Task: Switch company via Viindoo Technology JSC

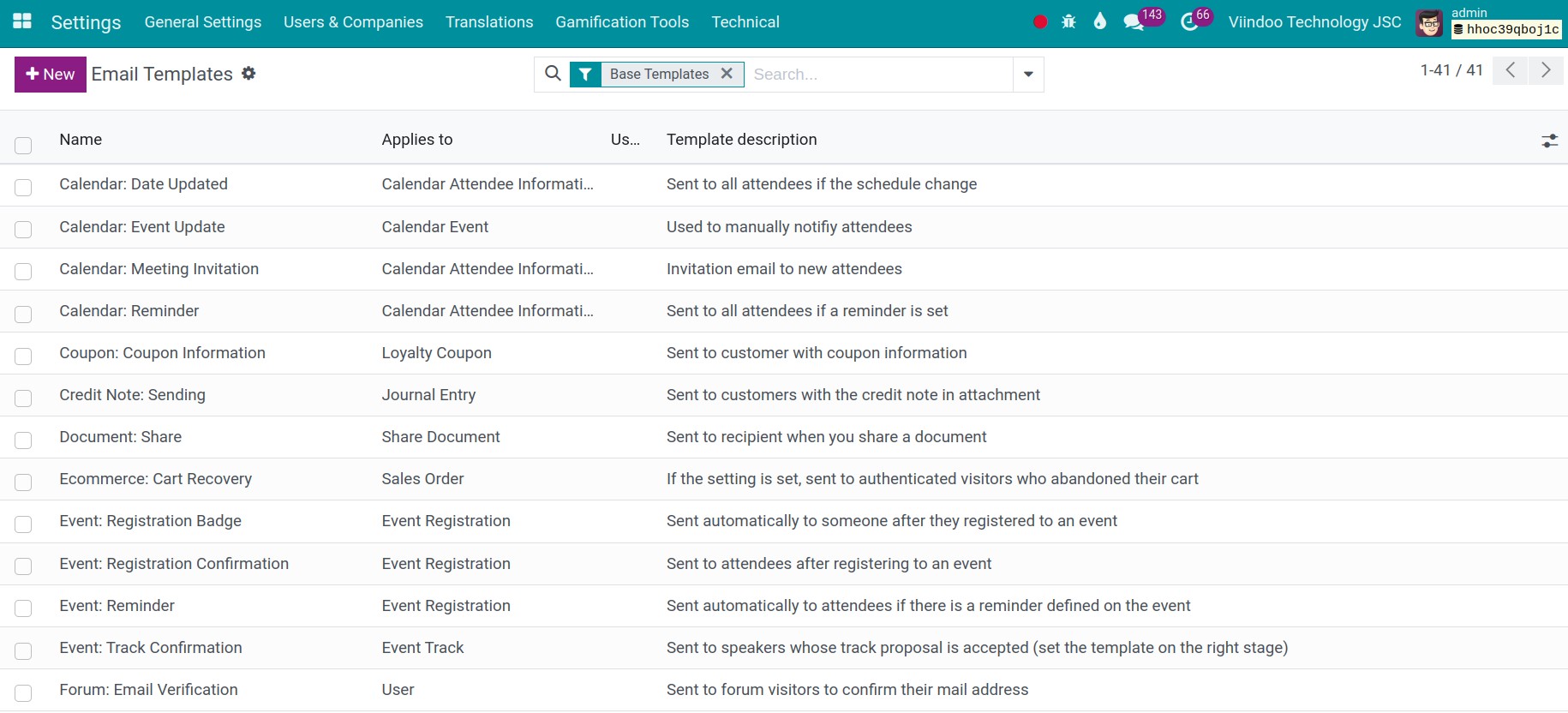Action: click(1314, 22)
